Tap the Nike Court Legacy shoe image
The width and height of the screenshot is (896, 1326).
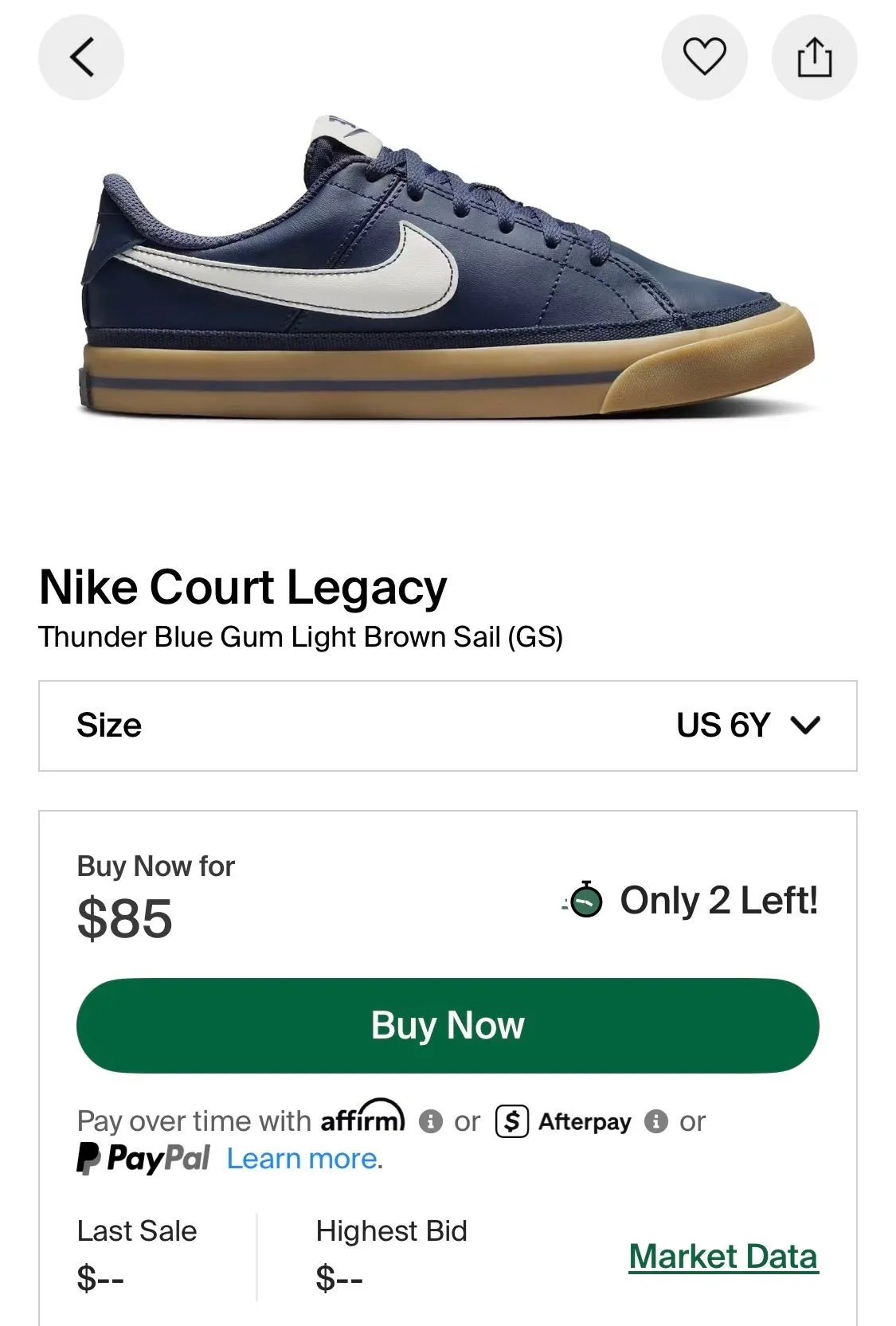[x=448, y=267]
